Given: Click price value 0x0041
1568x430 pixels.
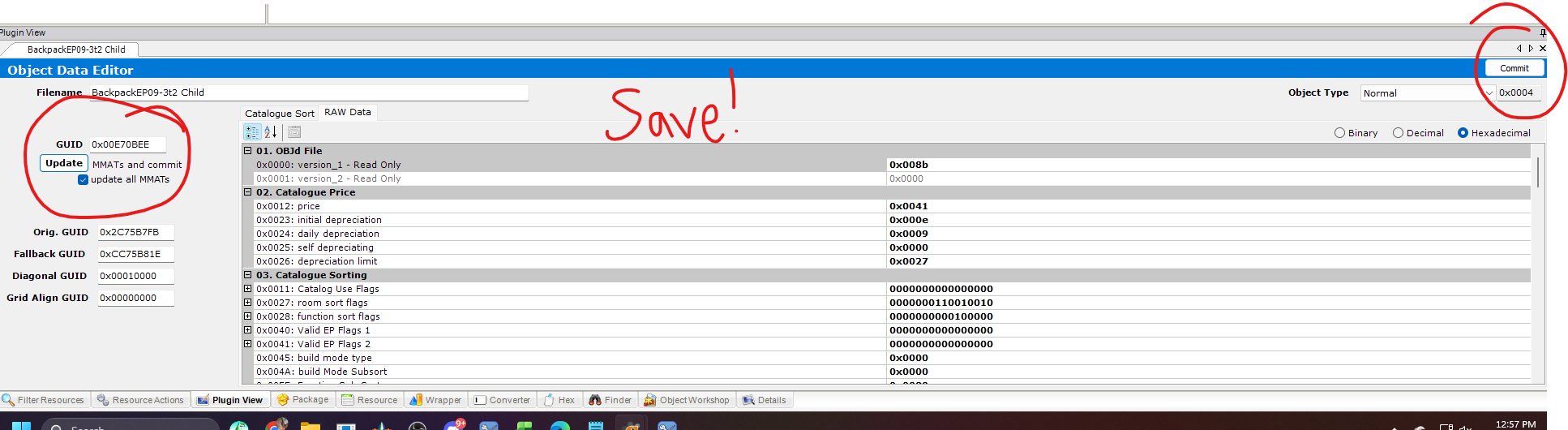Looking at the screenshot, I should pyautogui.click(x=1208, y=206).
